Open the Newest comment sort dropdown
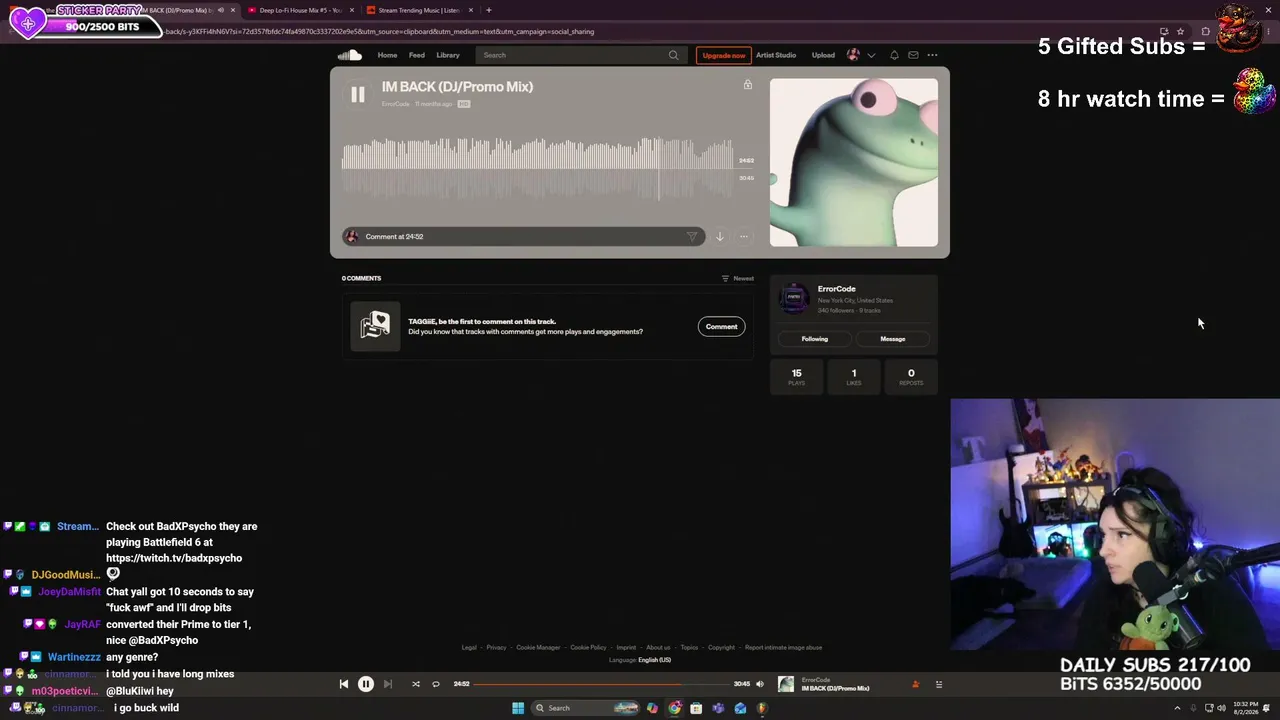The width and height of the screenshot is (1280, 720). tap(738, 278)
